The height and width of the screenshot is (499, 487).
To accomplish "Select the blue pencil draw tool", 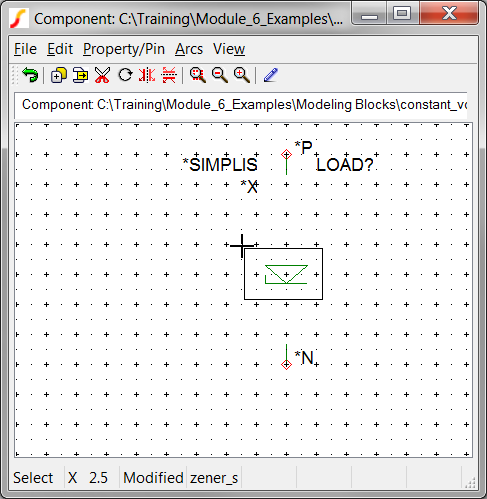I will coord(271,75).
